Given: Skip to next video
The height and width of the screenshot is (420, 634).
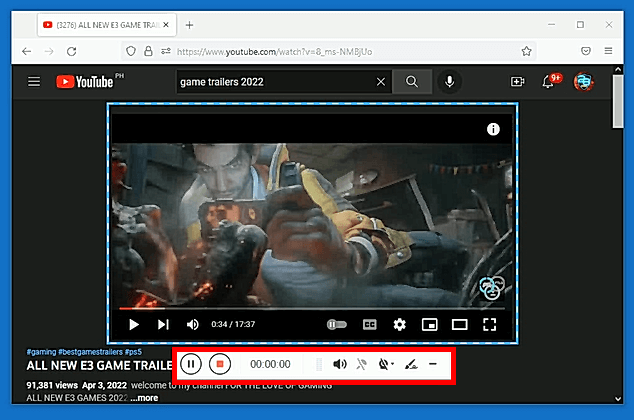Looking at the screenshot, I should (163, 325).
